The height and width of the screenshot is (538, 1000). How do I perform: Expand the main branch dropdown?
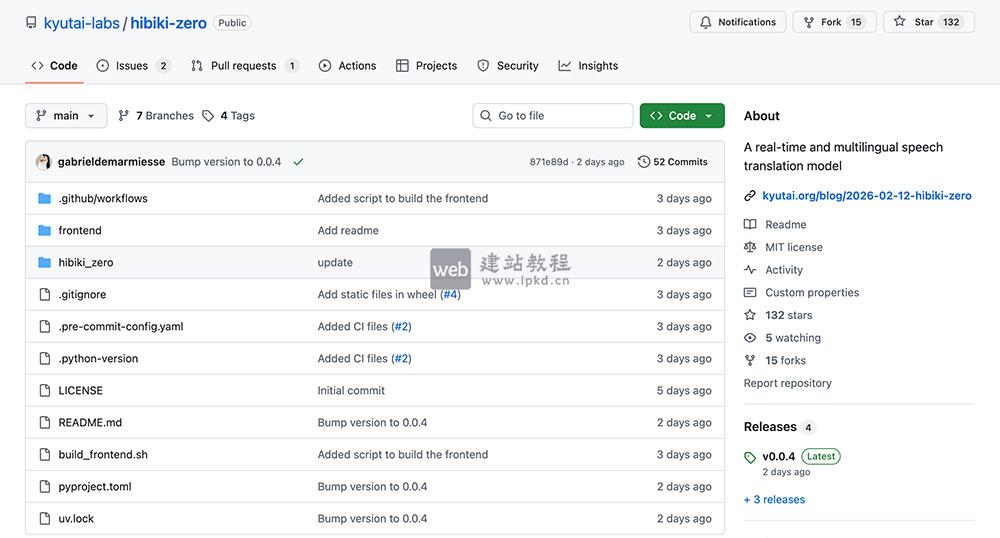[x=66, y=116]
